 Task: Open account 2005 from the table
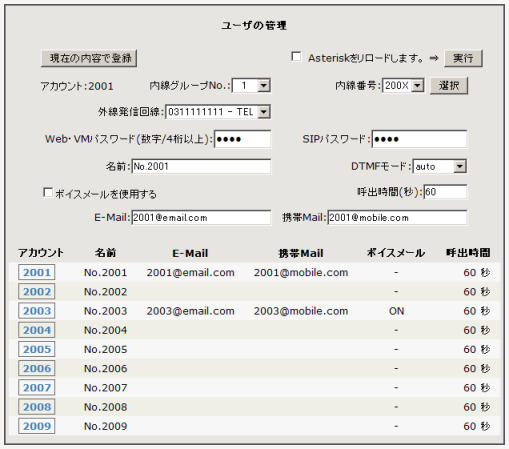(x=37, y=349)
